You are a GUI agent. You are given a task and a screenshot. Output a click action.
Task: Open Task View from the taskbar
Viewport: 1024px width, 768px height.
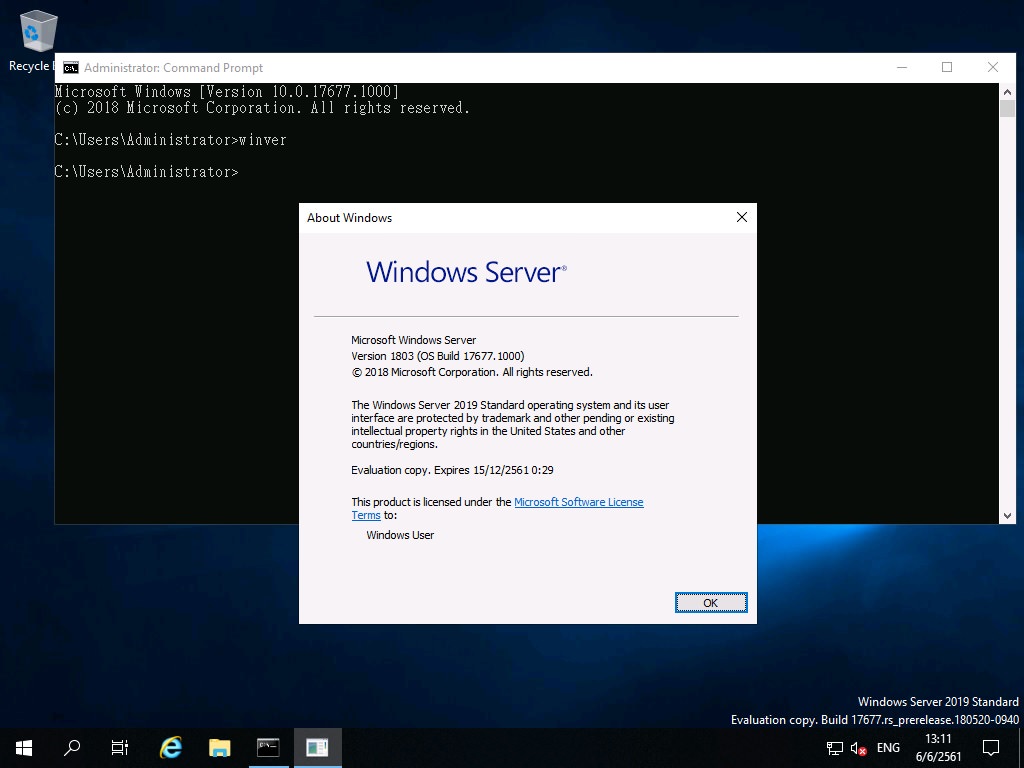pos(119,747)
